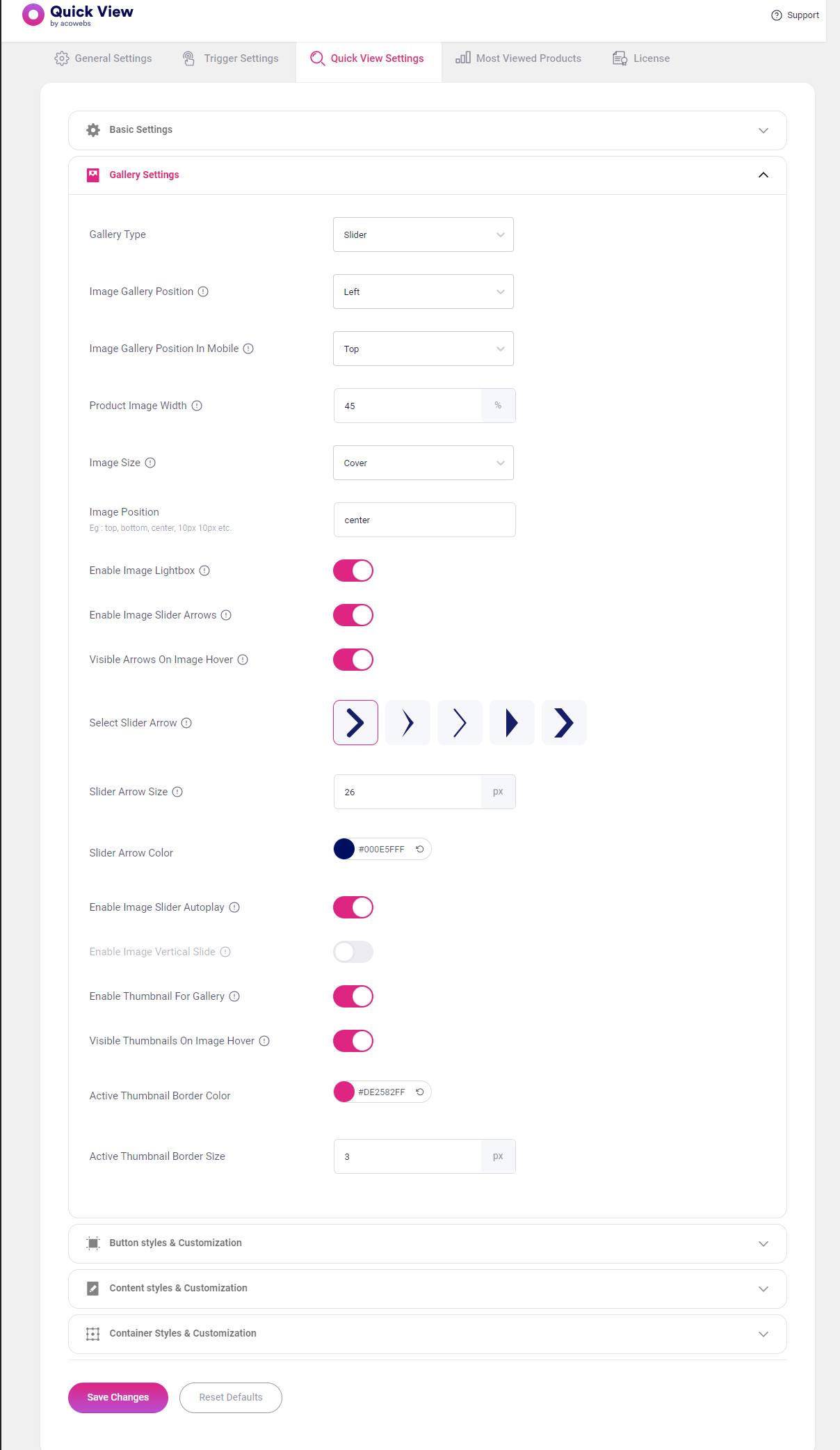
Task: Click the Reset Defaults button
Action: (x=231, y=1397)
